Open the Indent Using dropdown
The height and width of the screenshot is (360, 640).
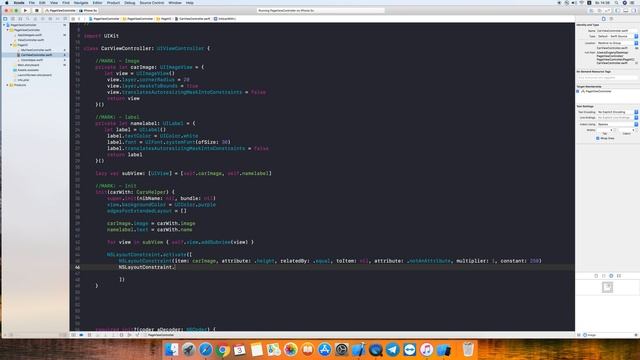pyautogui.click(x=617, y=124)
